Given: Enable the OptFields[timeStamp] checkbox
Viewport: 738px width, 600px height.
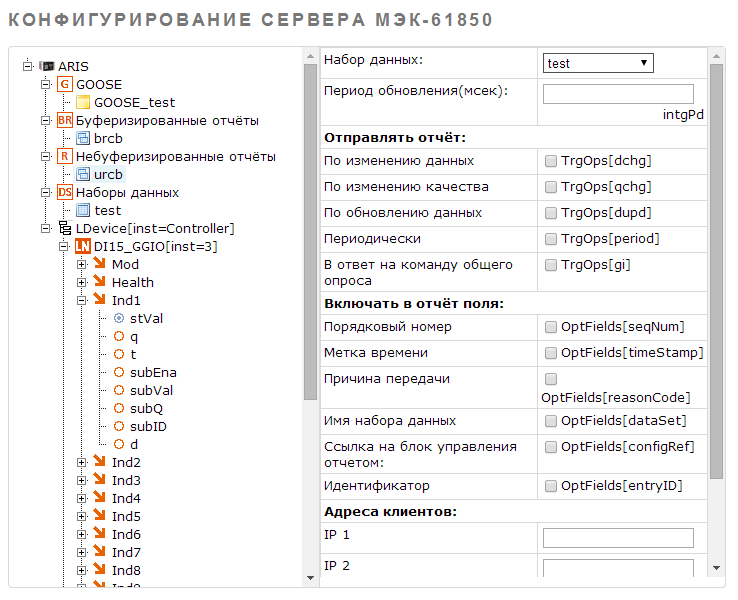Looking at the screenshot, I should (x=550, y=353).
